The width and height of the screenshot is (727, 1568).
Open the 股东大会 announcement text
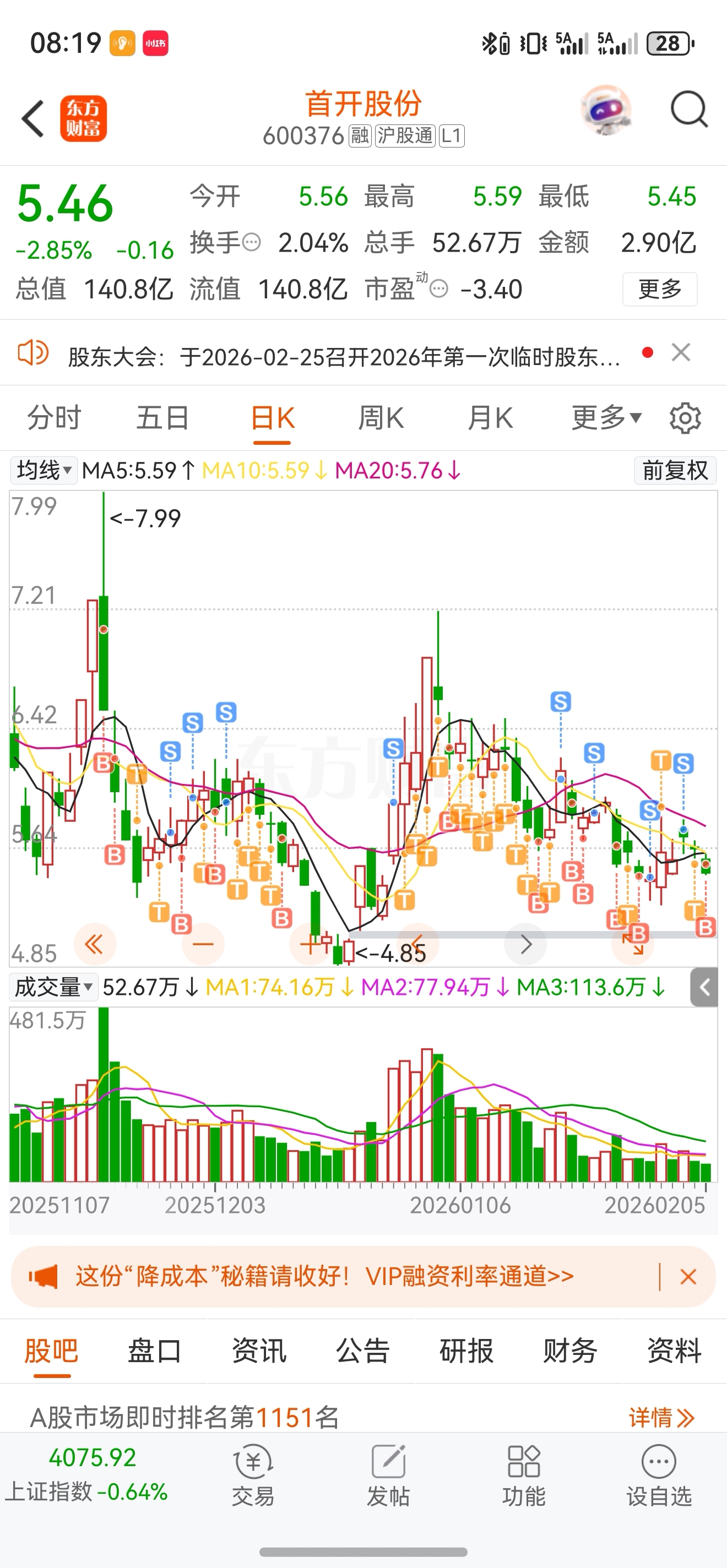[345, 357]
